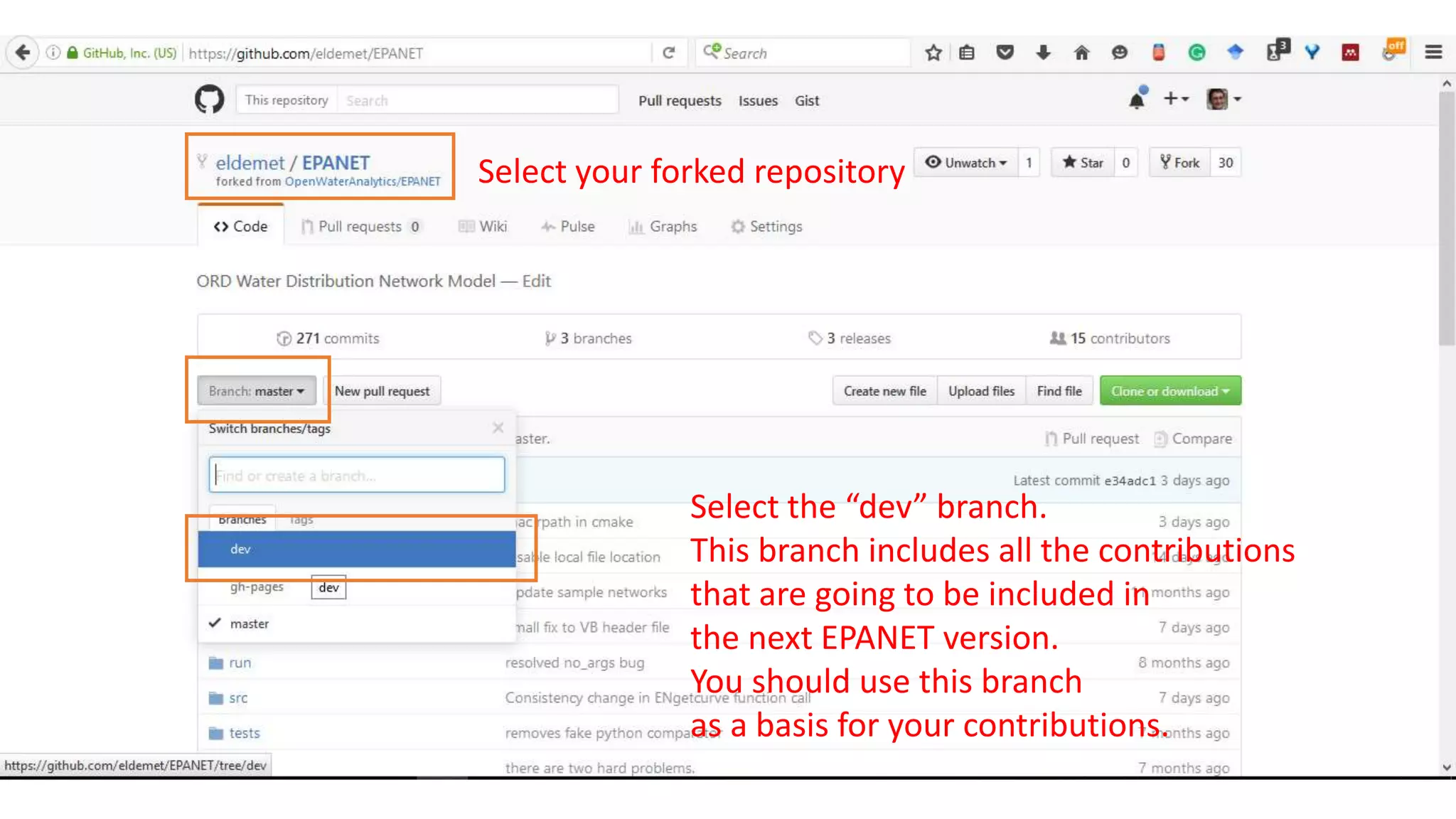
Task: Click Pull request link in branch bar
Action: pyautogui.click(x=1092, y=439)
